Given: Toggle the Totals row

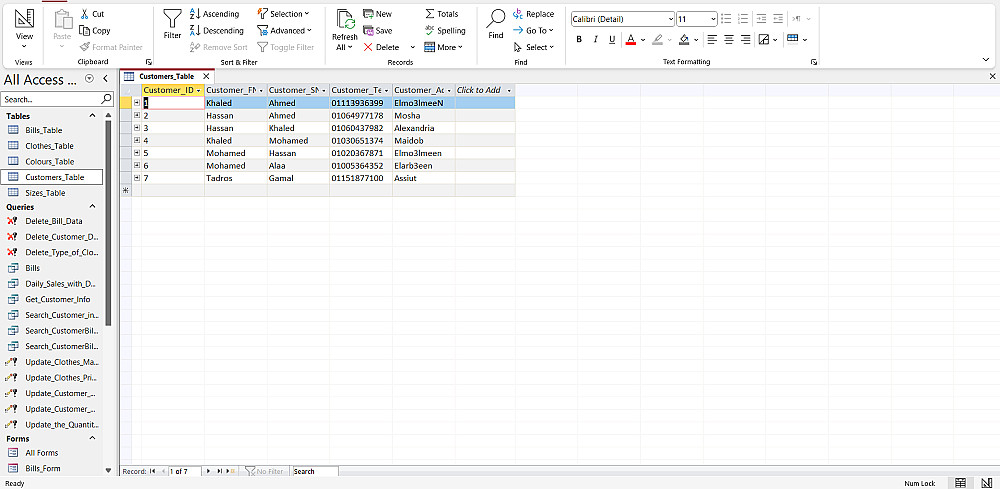Looking at the screenshot, I should (x=442, y=13).
